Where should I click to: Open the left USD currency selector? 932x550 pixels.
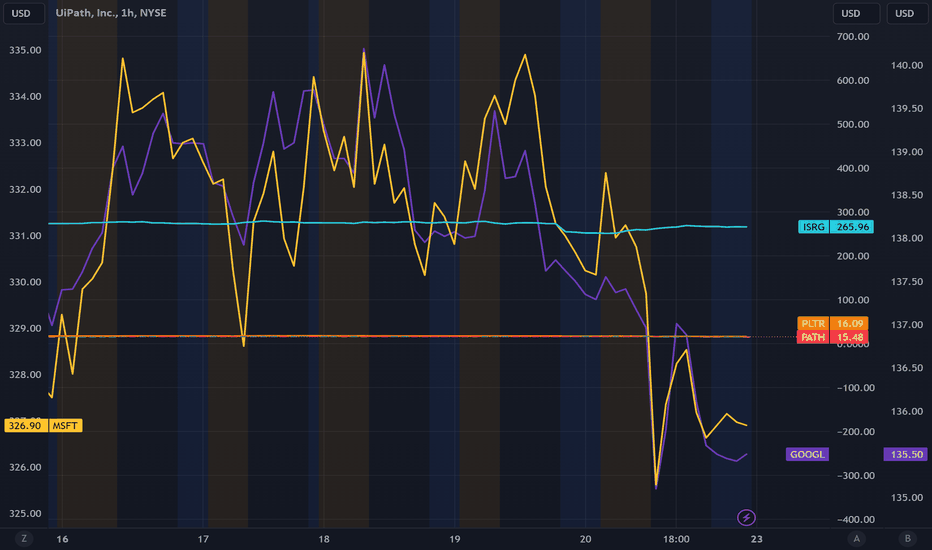(x=24, y=13)
